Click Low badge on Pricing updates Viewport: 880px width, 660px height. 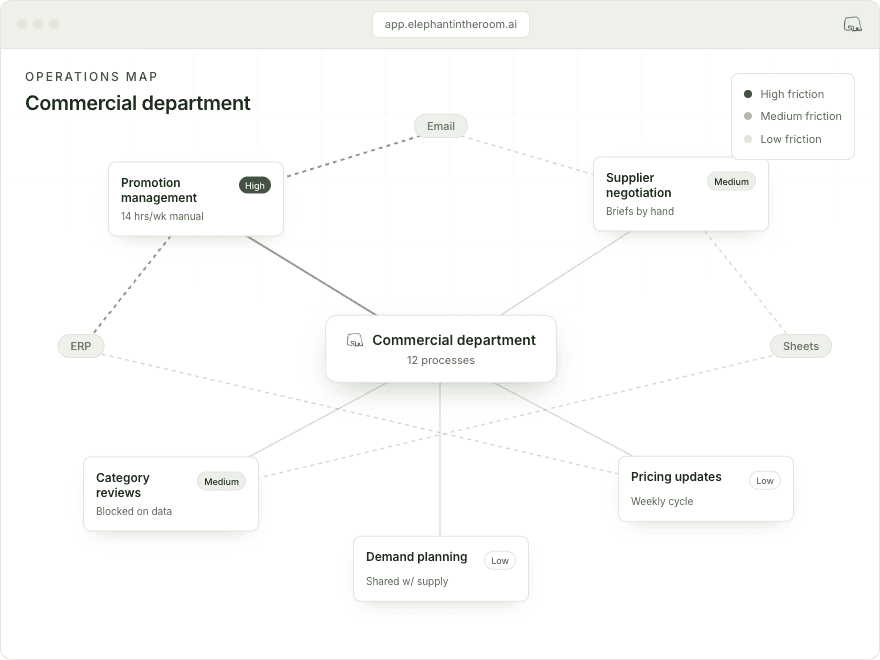point(764,480)
